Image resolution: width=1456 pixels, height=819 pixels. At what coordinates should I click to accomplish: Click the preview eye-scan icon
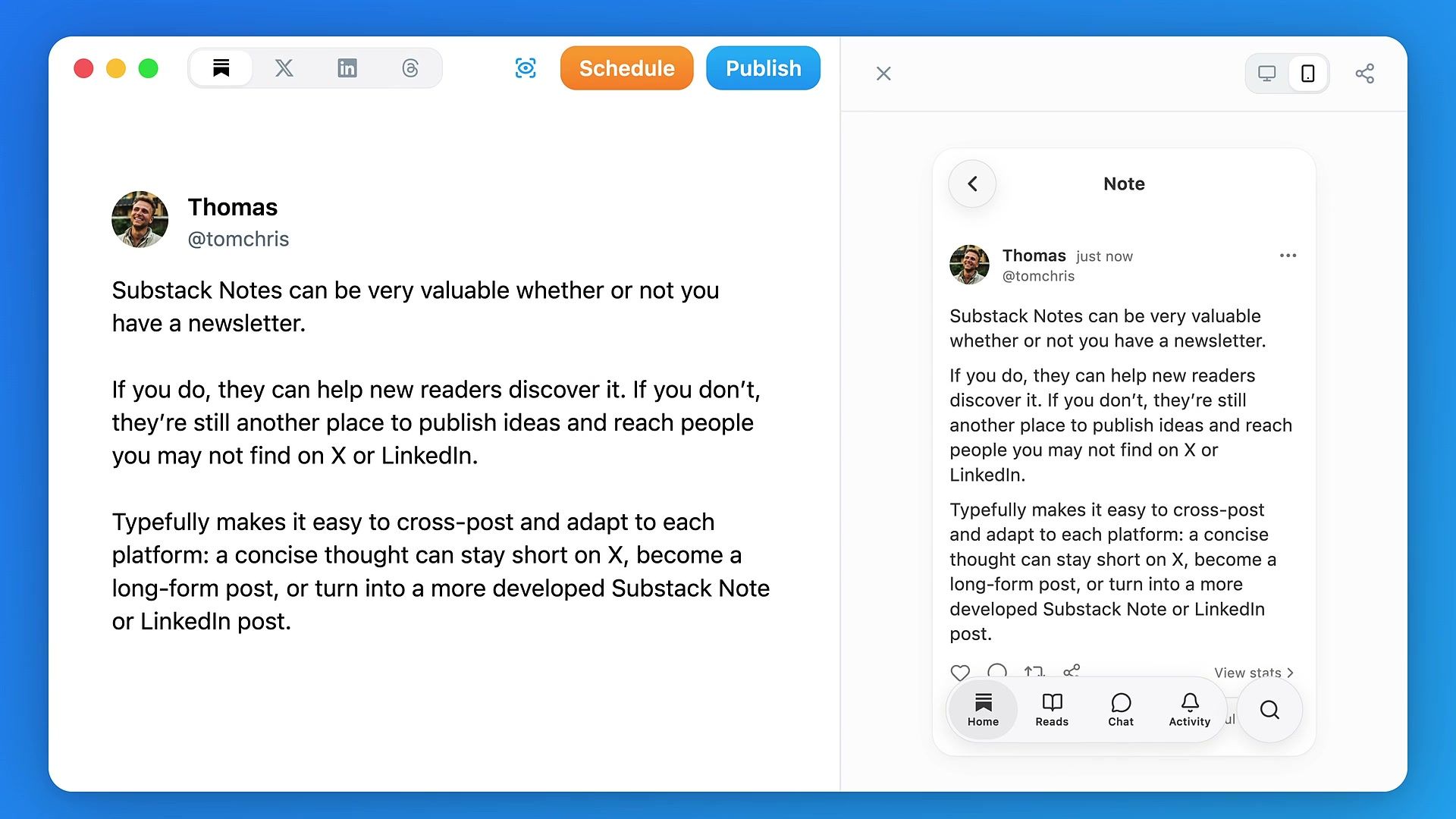(526, 68)
